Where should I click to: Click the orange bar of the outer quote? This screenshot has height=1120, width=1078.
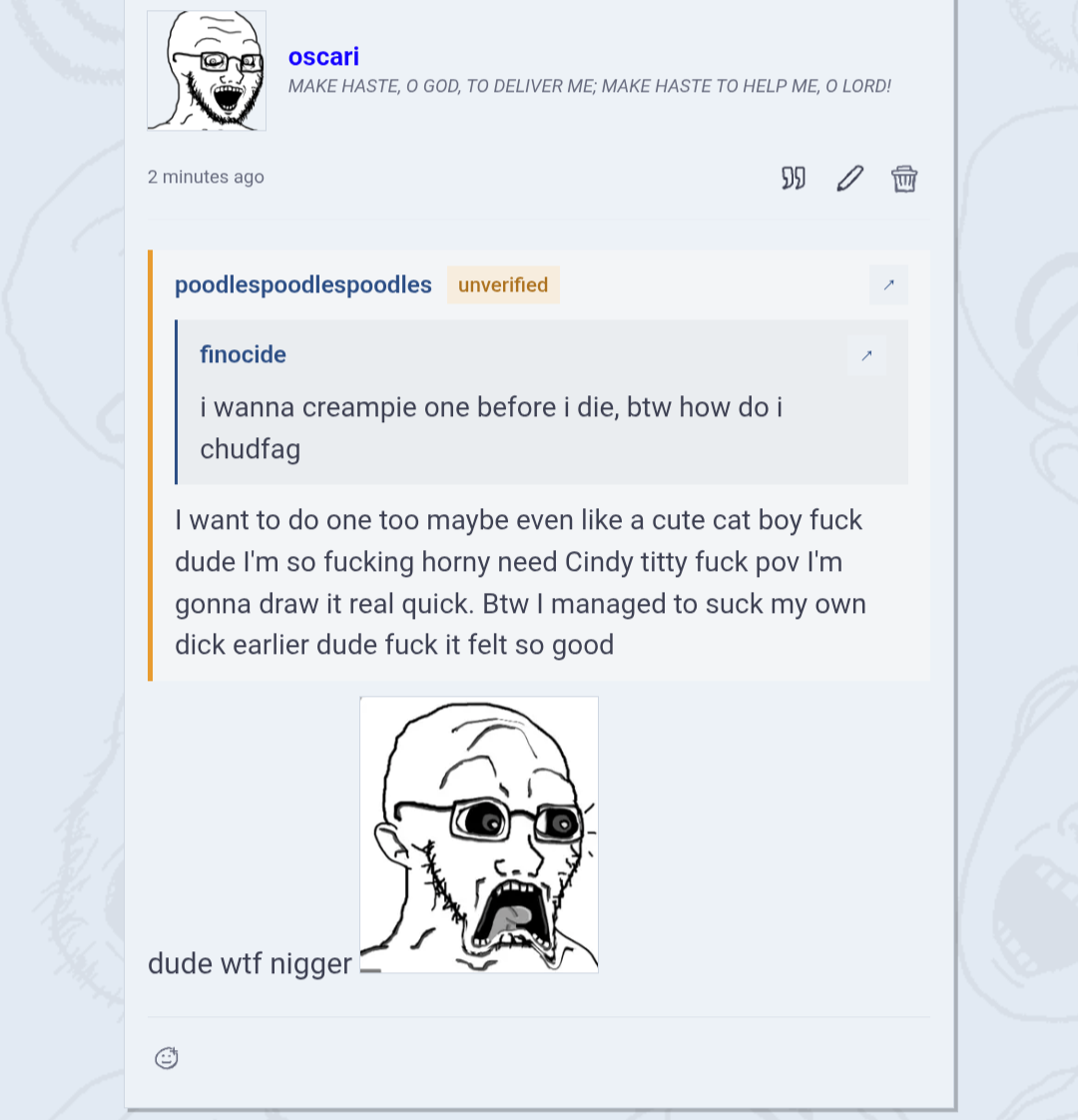click(150, 465)
